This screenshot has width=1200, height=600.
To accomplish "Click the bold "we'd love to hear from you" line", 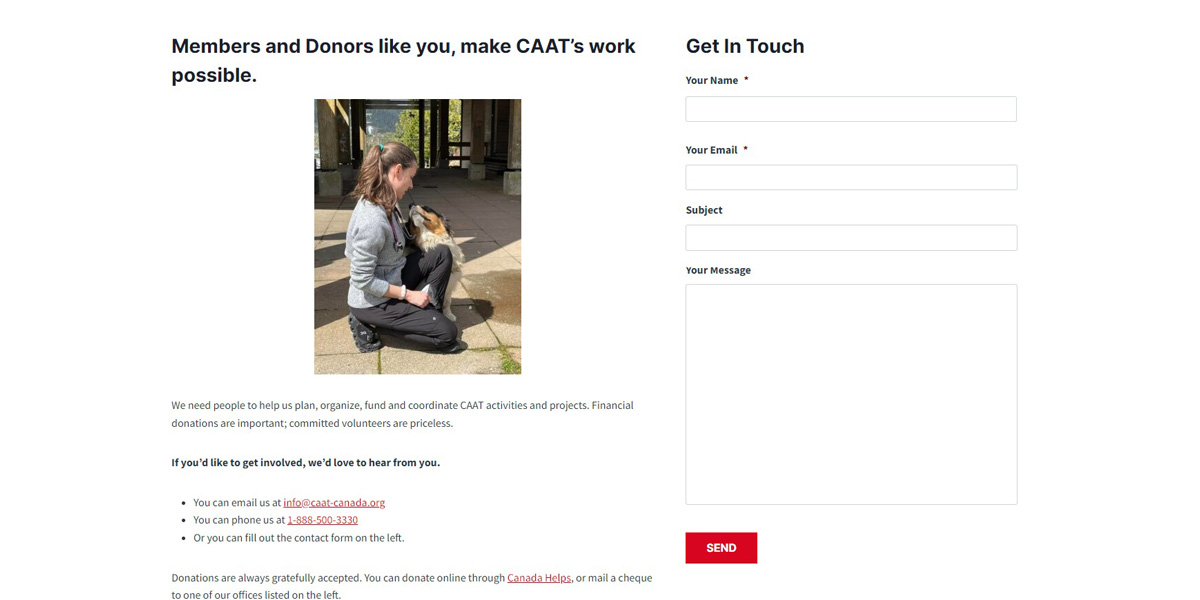I will click(x=305, y=463).
